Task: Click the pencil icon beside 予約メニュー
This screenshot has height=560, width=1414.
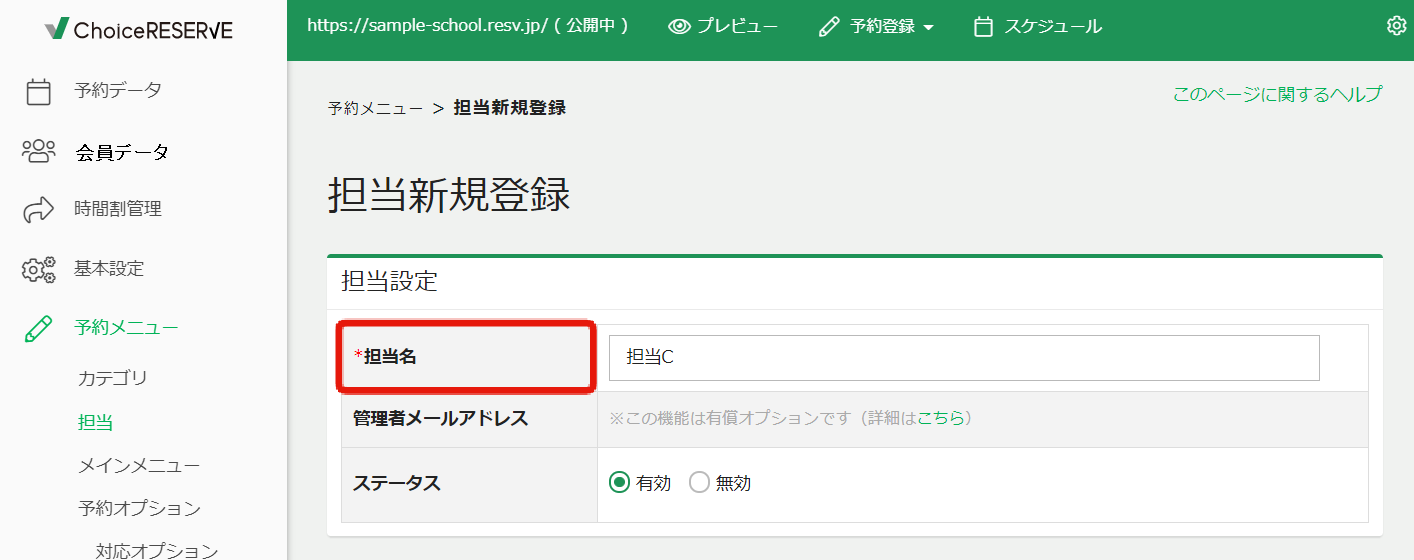Action: (x=38, y=328)
